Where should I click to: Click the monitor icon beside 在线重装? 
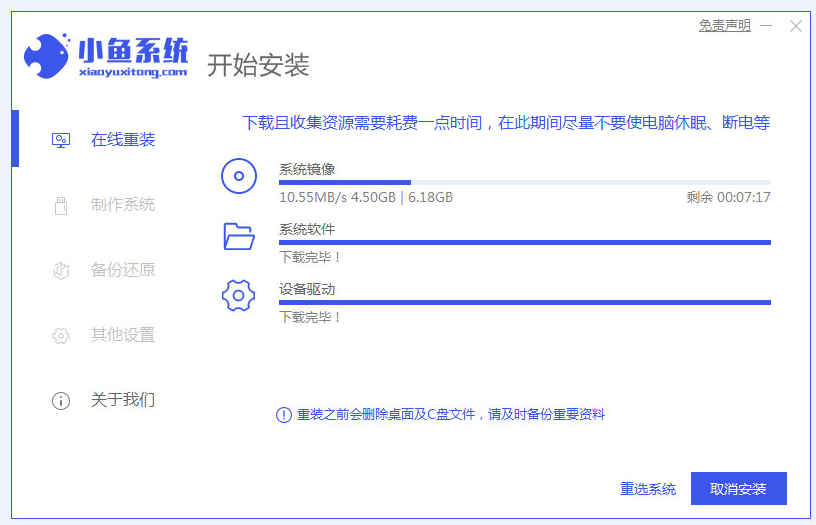[60, 140]
